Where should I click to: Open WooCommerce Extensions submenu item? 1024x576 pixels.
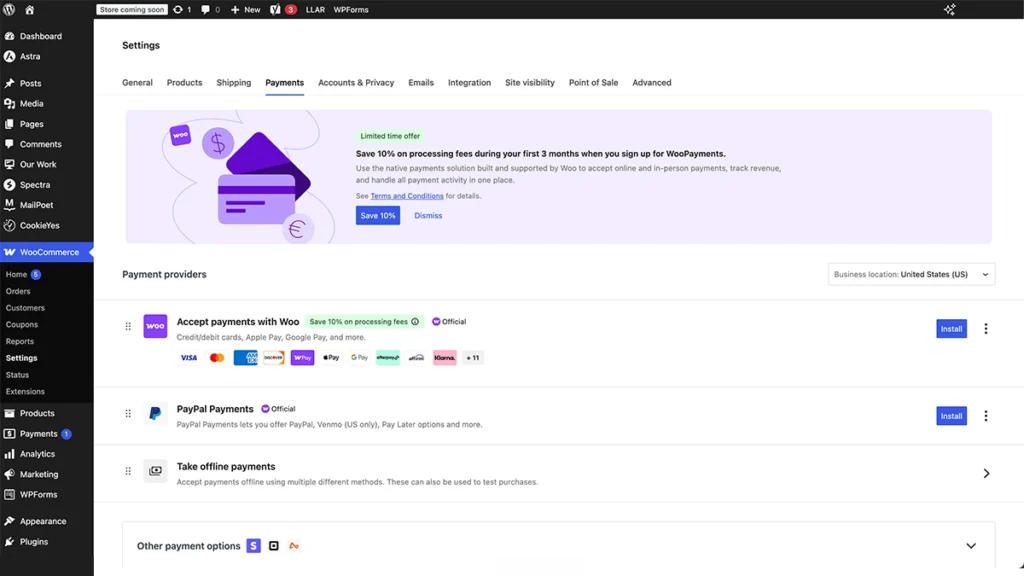click(25, 392)
